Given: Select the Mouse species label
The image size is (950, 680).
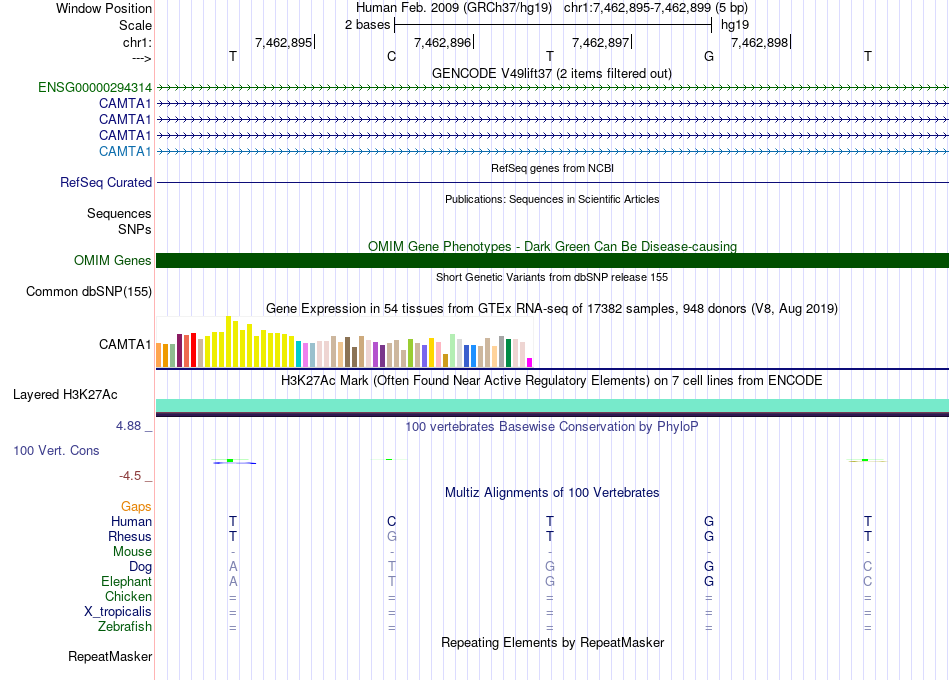Looking at the screenshot, I should coord(133,552).
